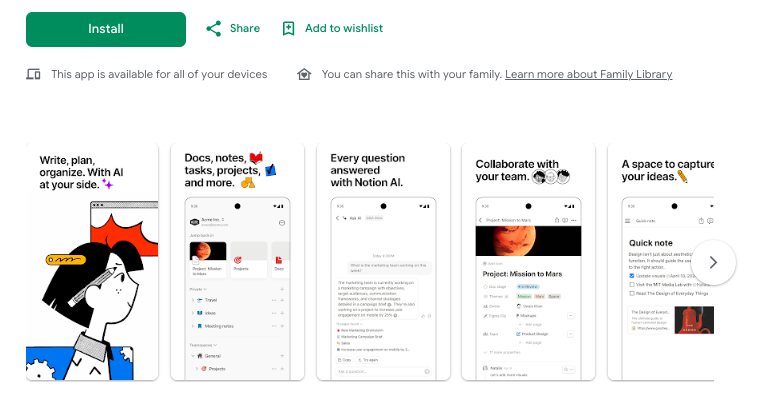Click 'You can share this with your family' text
The image size is (758, 402).
click(x=412, y=74)
